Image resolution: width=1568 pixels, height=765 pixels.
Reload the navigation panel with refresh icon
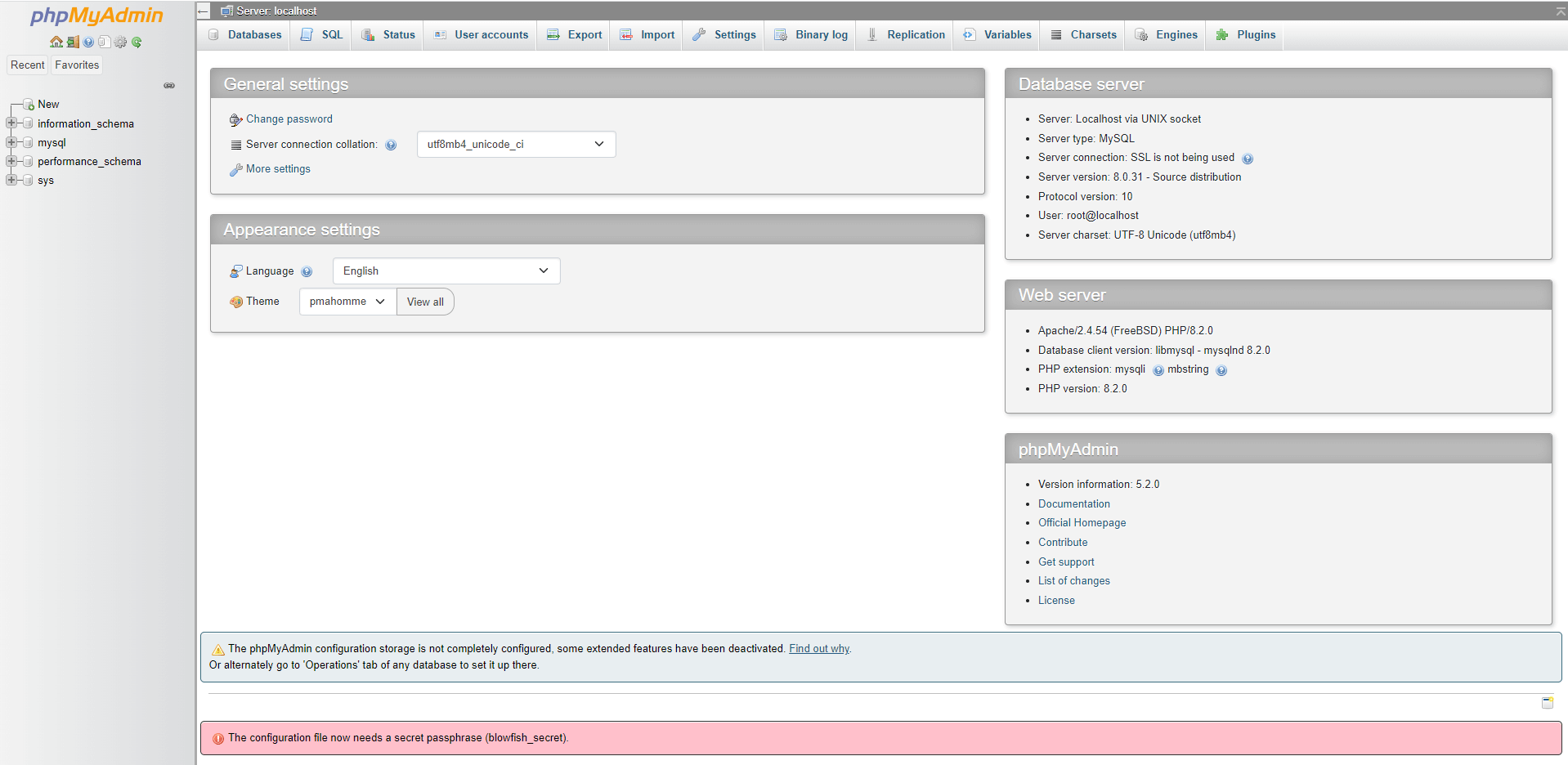(x=137, y=42)
